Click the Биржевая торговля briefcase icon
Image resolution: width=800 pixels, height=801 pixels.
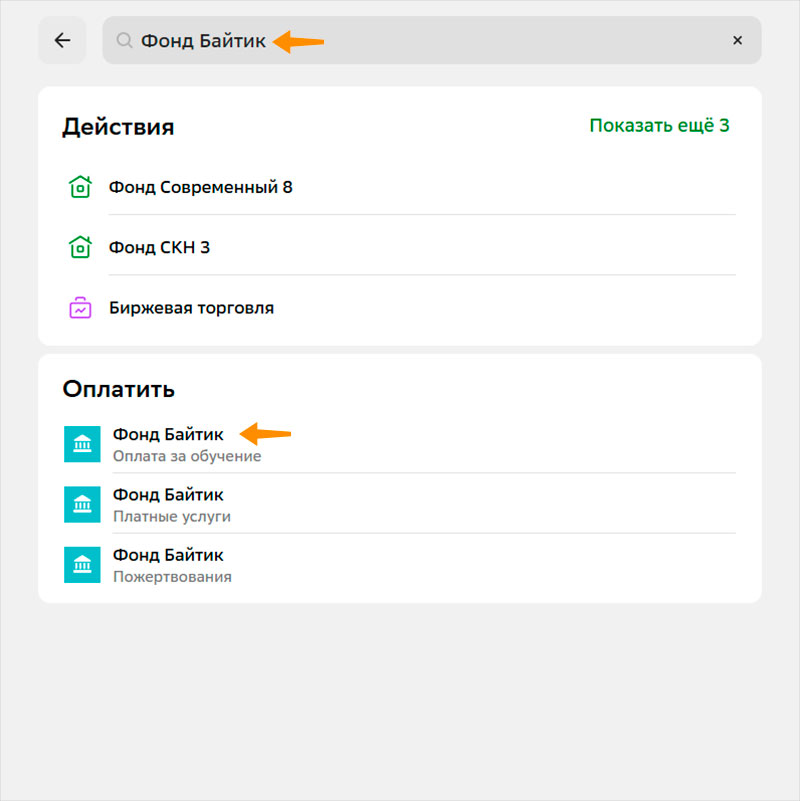coord(80,308)
